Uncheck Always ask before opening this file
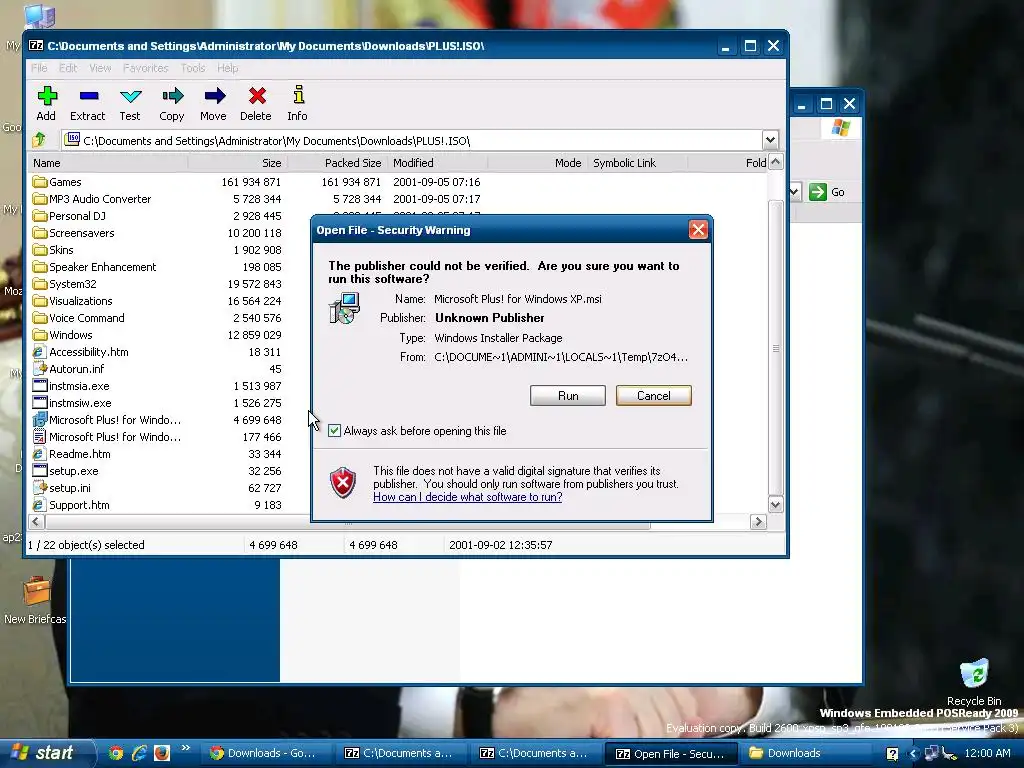 334,430
